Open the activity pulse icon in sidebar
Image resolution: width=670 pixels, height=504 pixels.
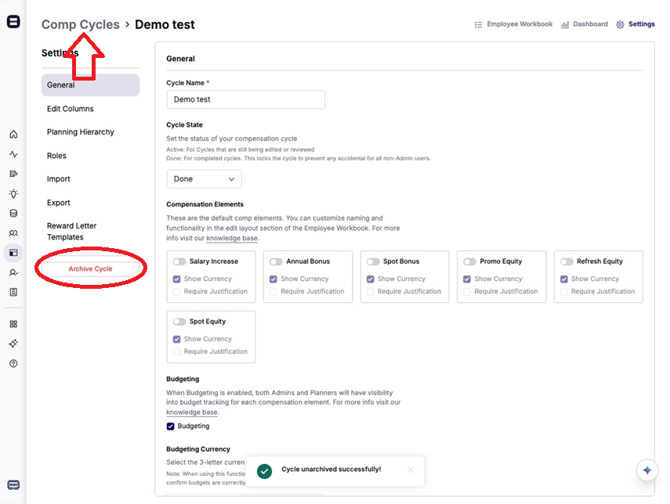(x=13, y=154)
